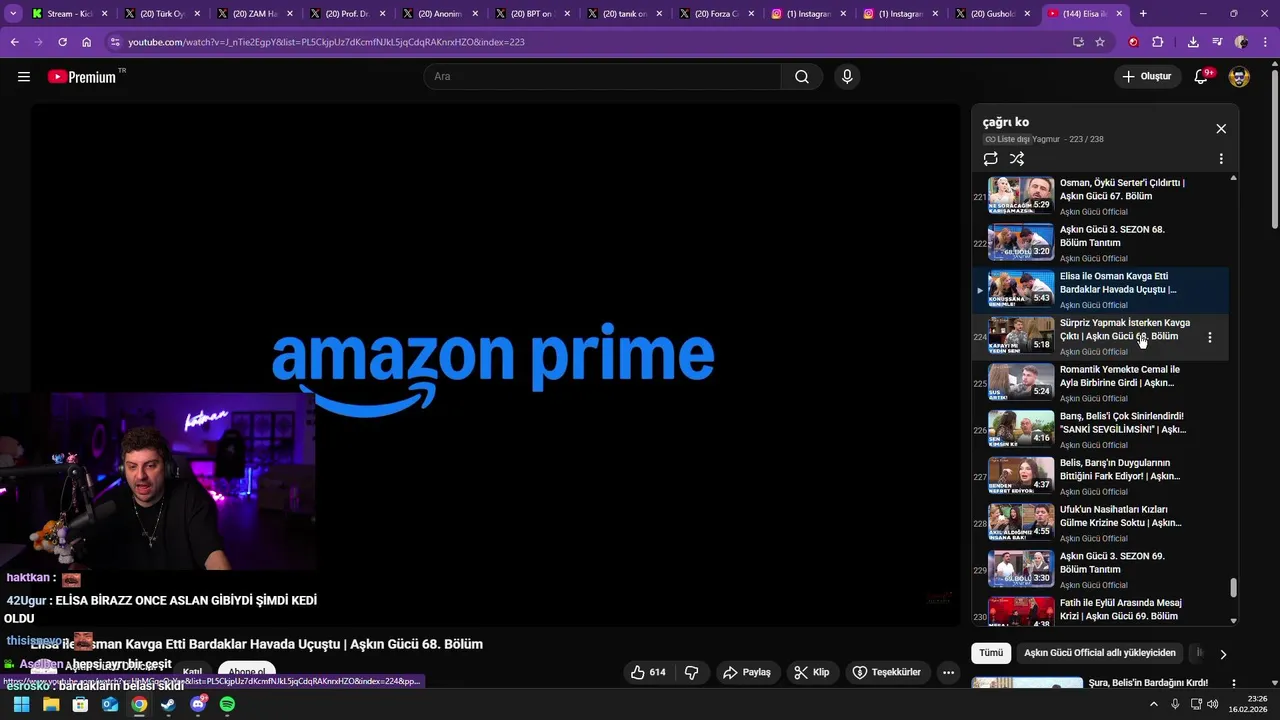Click Aşkın Gücü Official under Osman, Öykü video
This screenshot has width=1280, height=720.
tap(1093, 212)
